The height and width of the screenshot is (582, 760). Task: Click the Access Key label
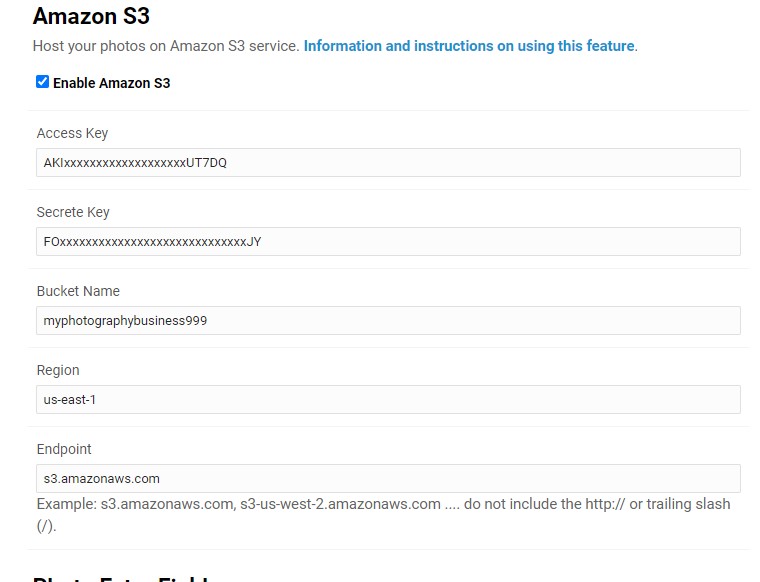pos(72,133)
